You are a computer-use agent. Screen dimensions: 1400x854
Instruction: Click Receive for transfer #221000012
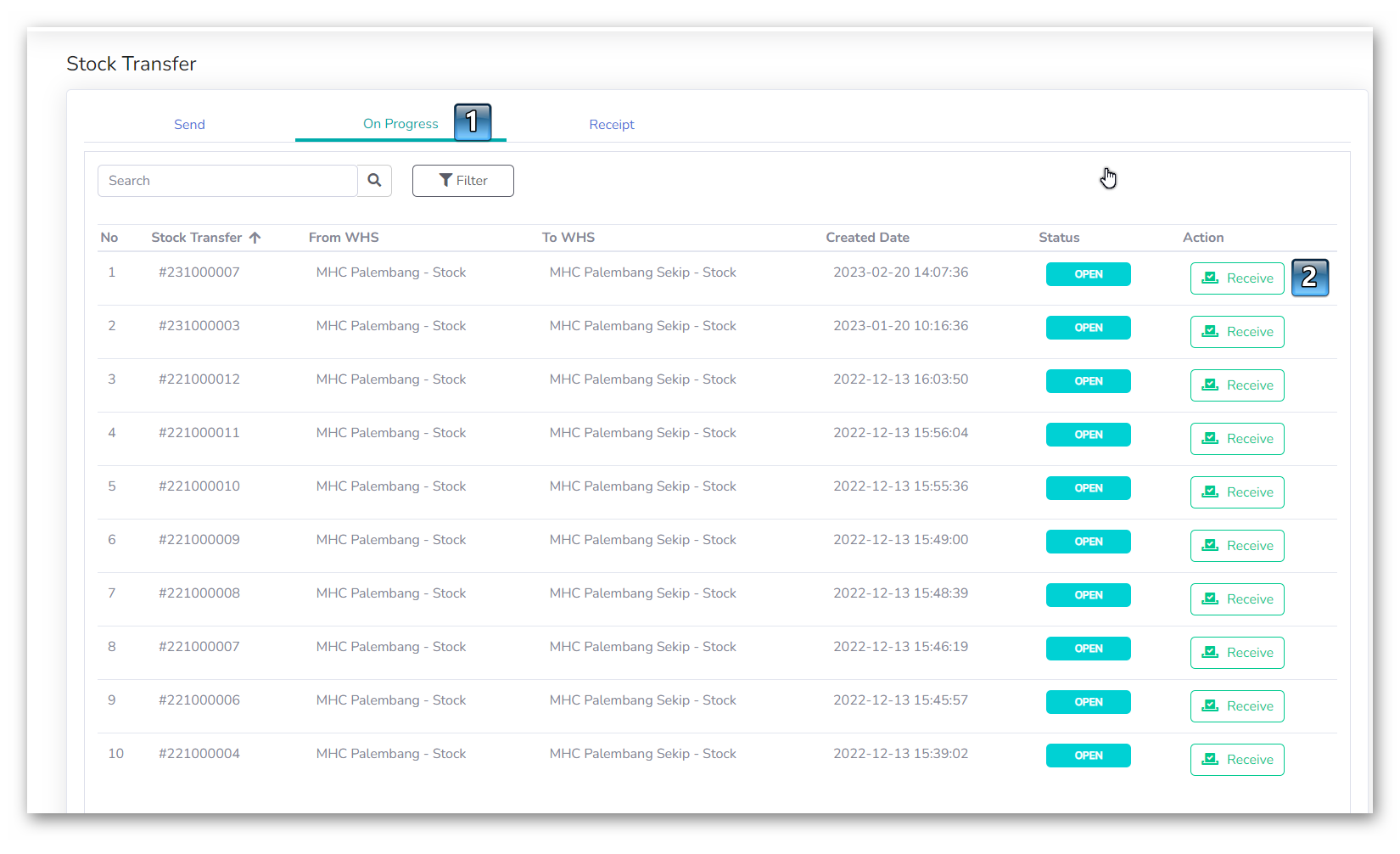pyautogui.click(x=1236, y=385)
